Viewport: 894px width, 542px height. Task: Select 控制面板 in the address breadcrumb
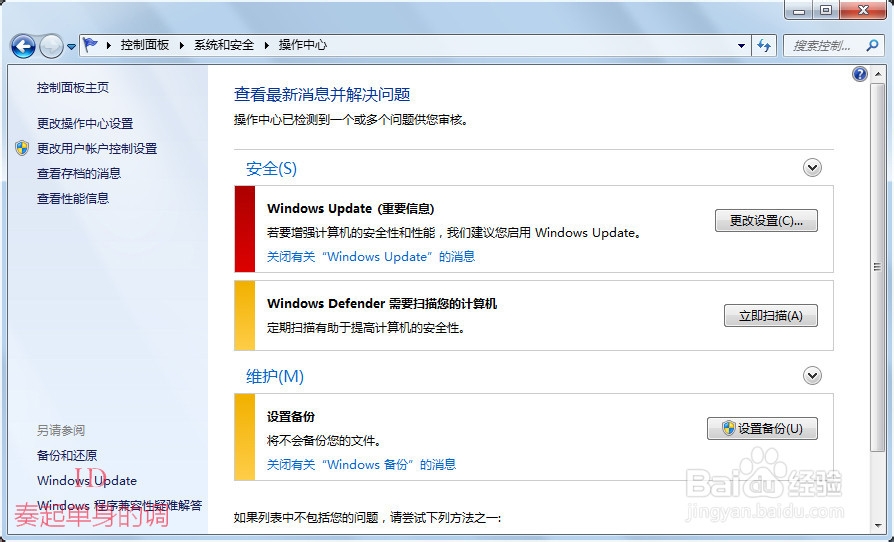[x=145, y=45]
